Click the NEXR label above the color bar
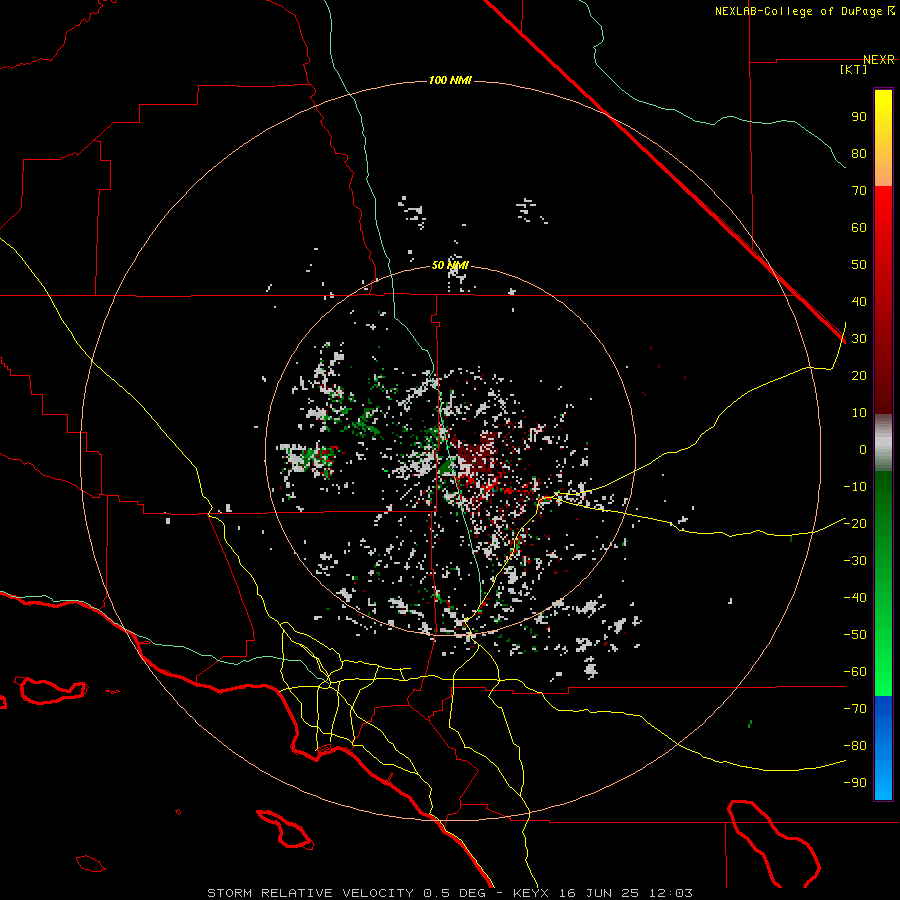This screenshot has width=900, height=900. coord(879,60)
